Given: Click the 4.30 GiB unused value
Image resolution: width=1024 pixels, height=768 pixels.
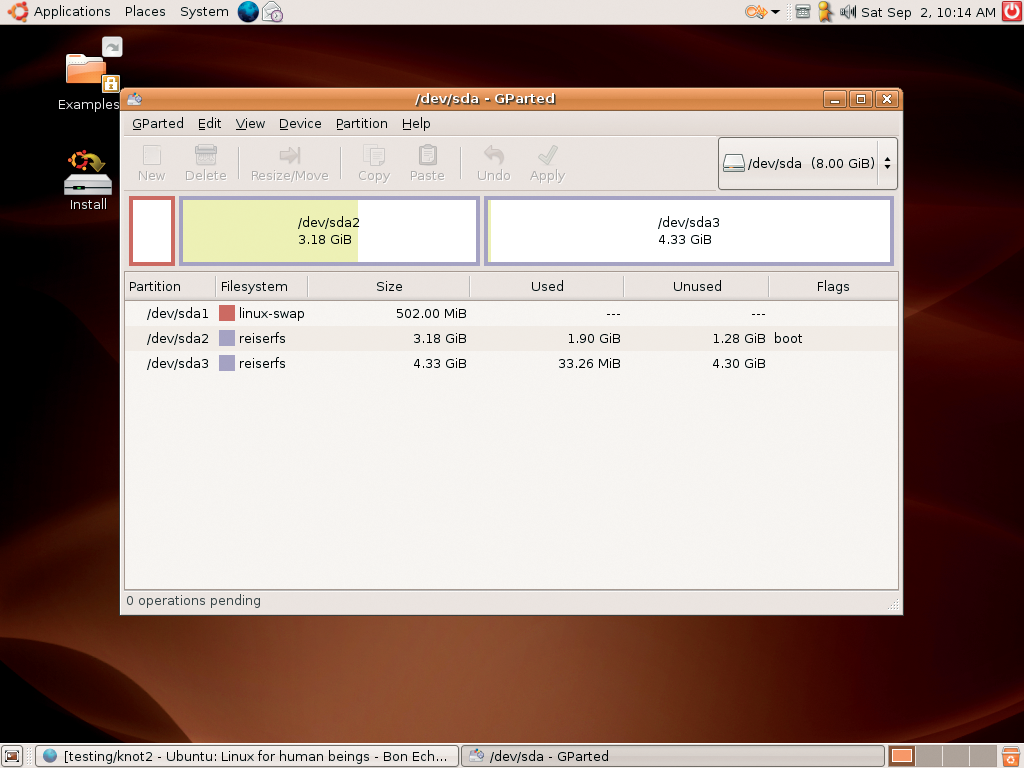Looking at the screenshot, I should click(x=739, y=363).
